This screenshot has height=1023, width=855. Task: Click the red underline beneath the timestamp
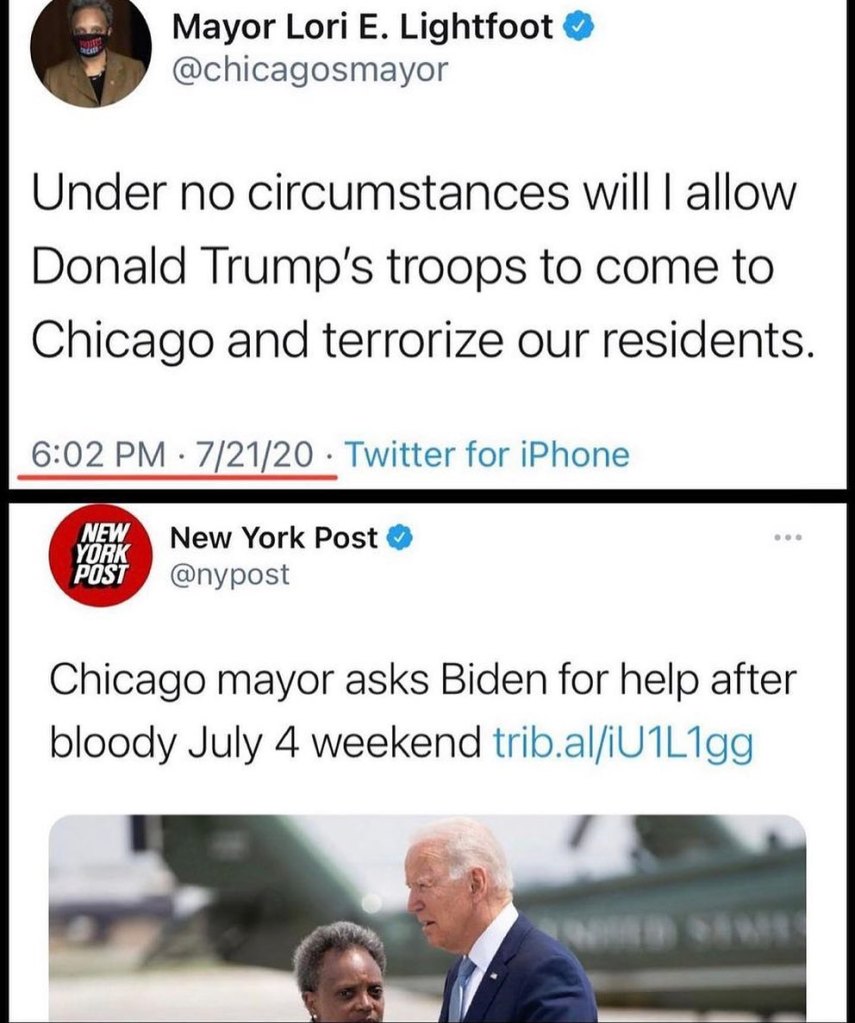pyautogui.click(x=177, y=478)
